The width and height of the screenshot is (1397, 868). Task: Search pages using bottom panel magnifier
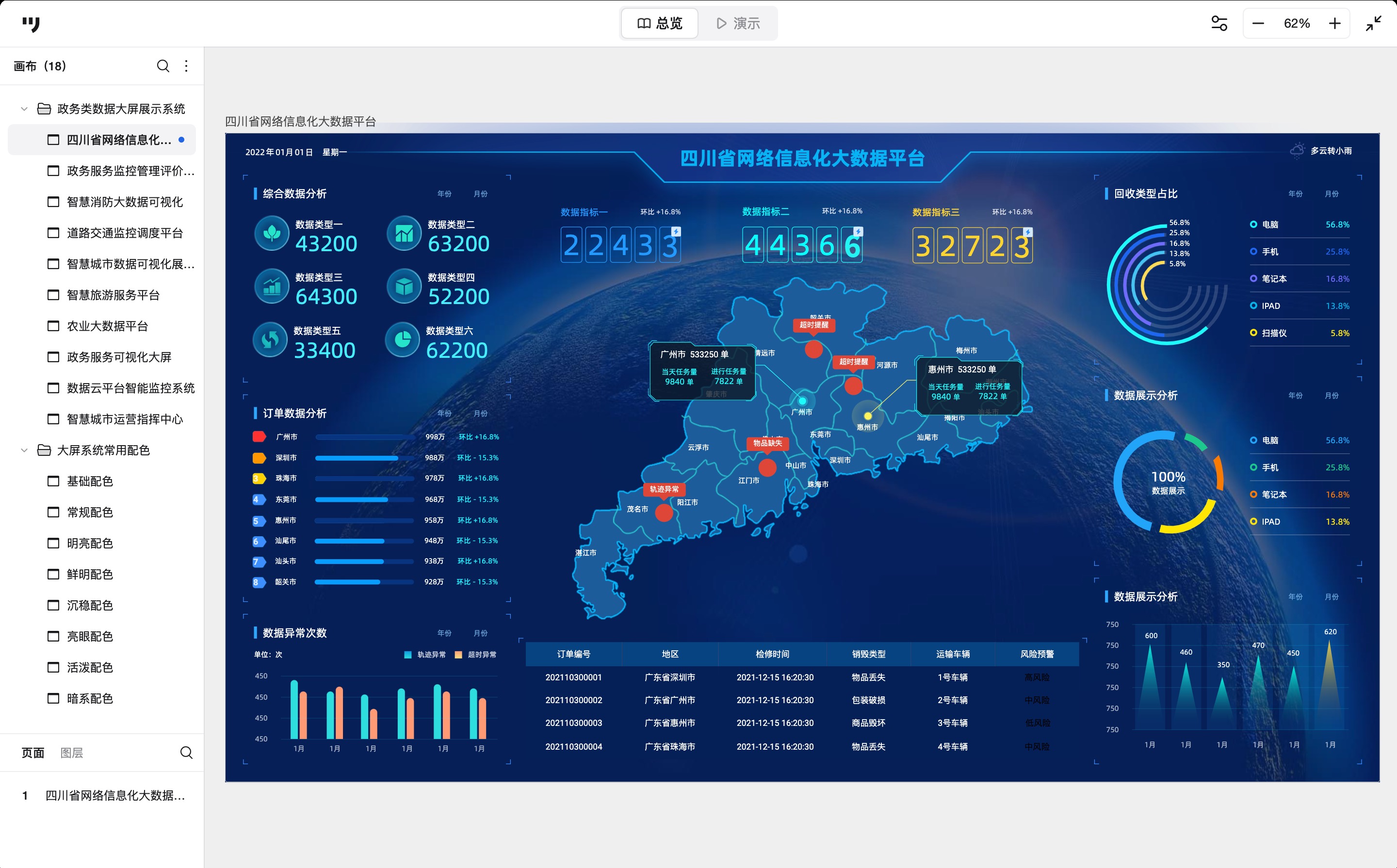pyautogui.click(x=186, y=753)
